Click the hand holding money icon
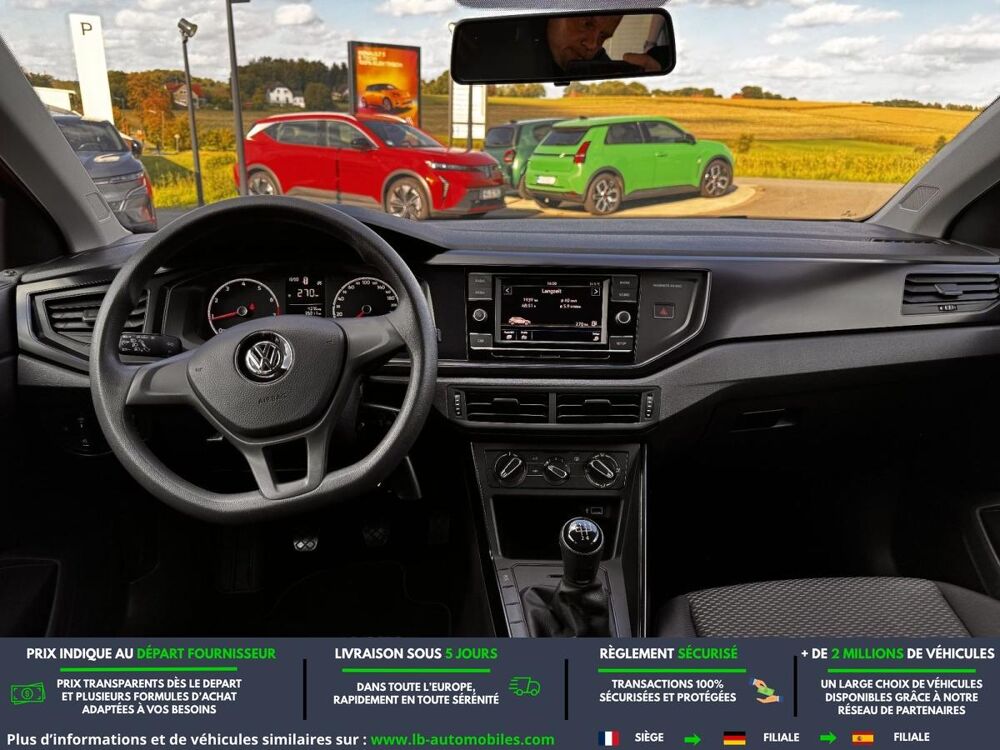Screen dimensions: 1000x750 coord(765,691)
